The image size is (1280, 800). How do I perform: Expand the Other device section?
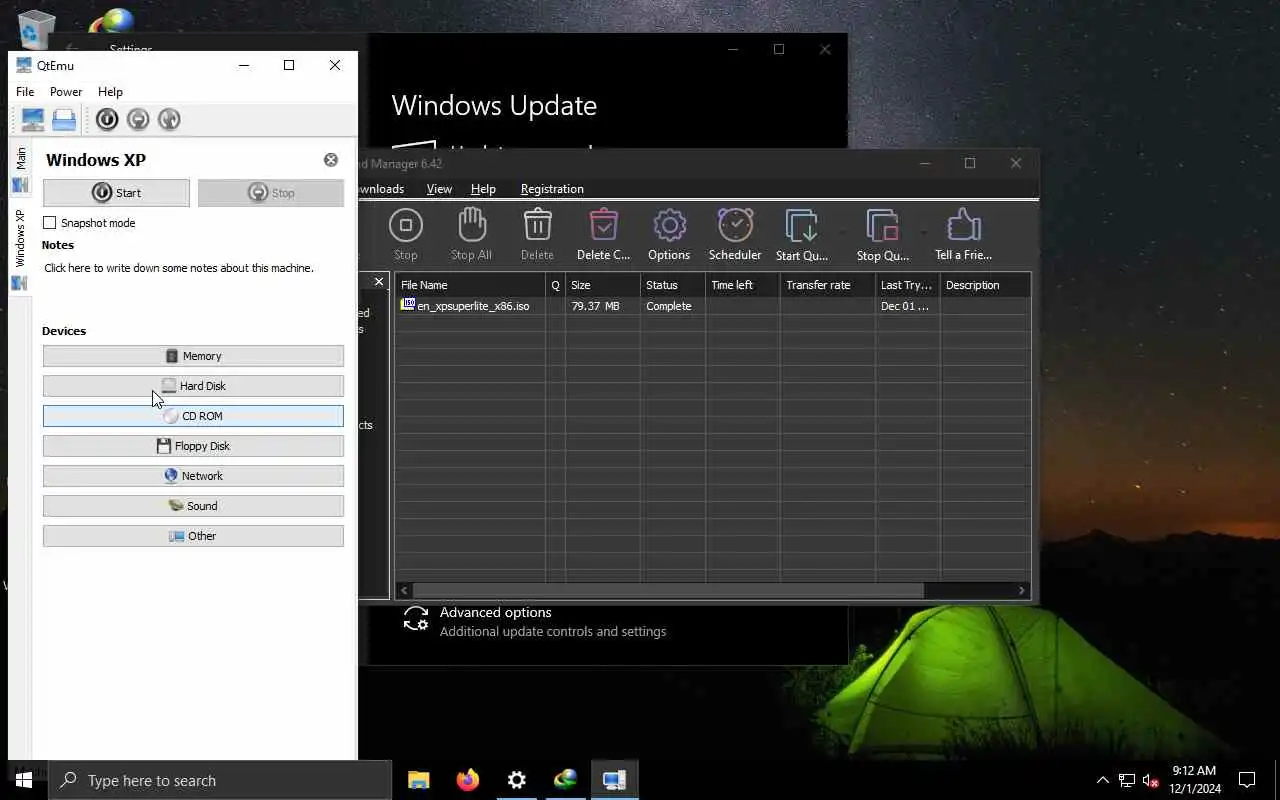193,536
